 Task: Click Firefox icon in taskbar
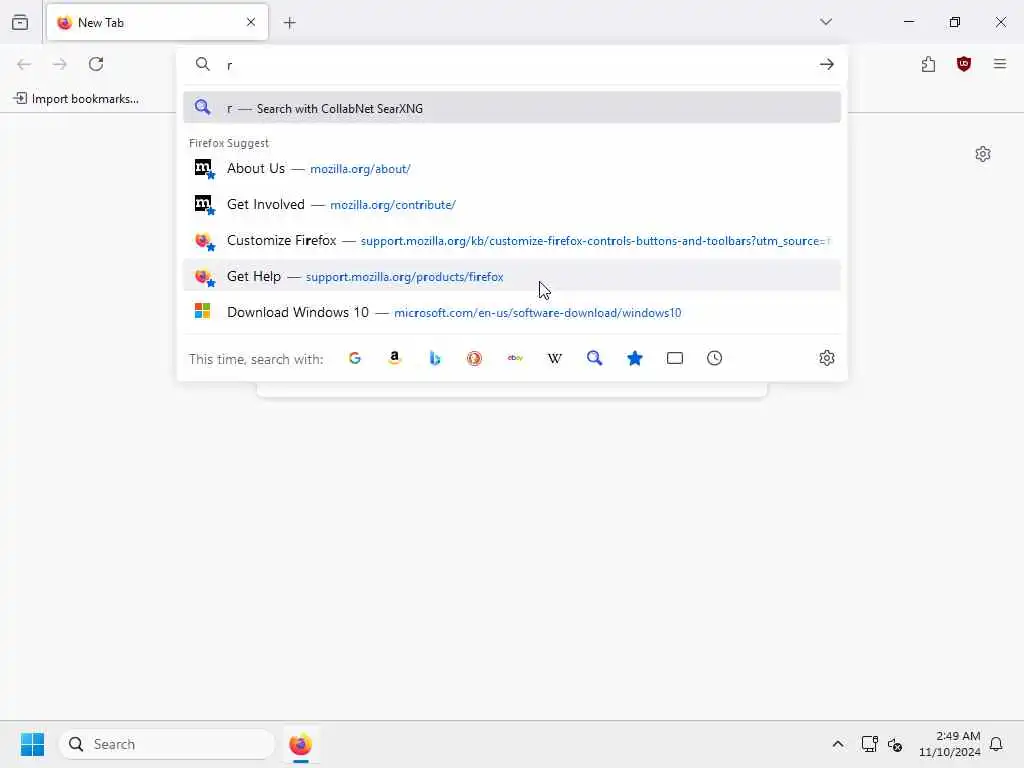coord(300,744)
